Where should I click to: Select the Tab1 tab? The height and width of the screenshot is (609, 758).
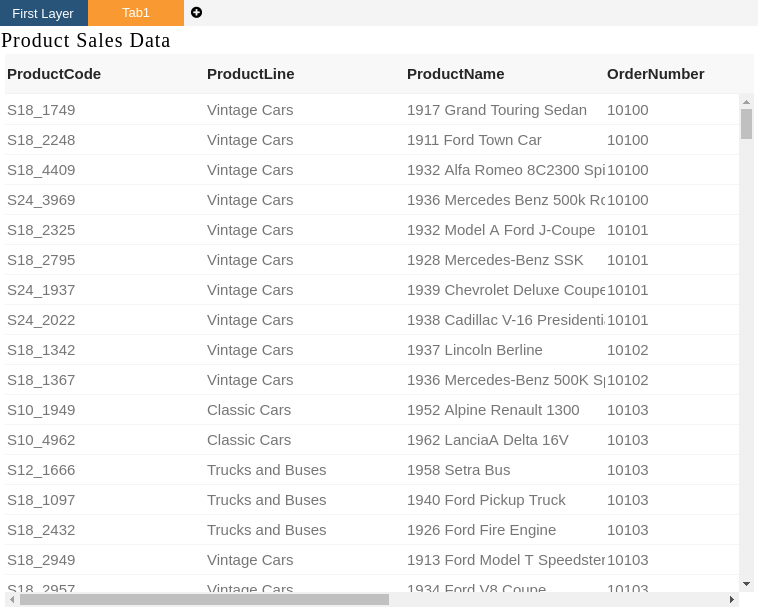136,13
